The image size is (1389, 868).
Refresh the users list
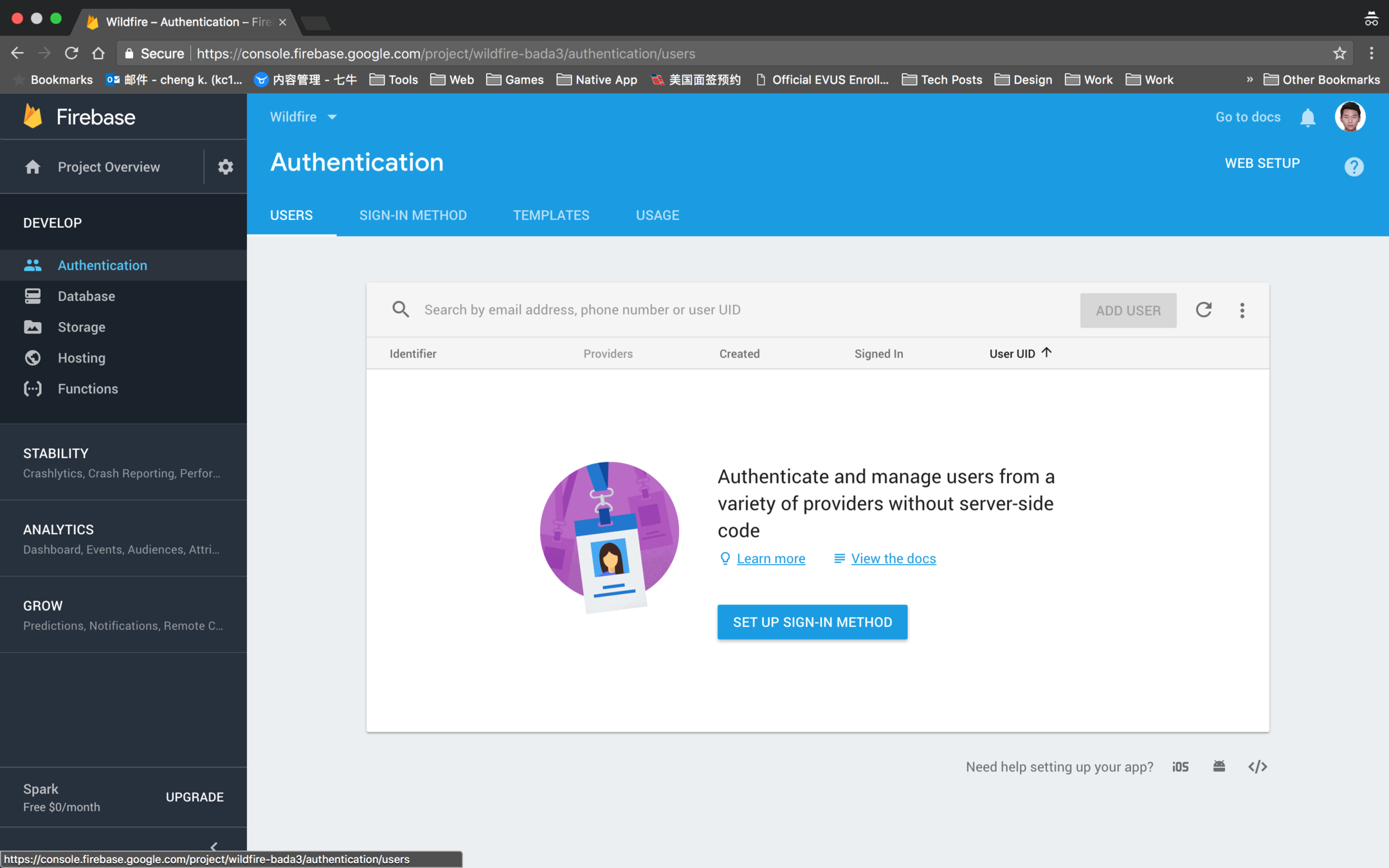coord(1203,310)
